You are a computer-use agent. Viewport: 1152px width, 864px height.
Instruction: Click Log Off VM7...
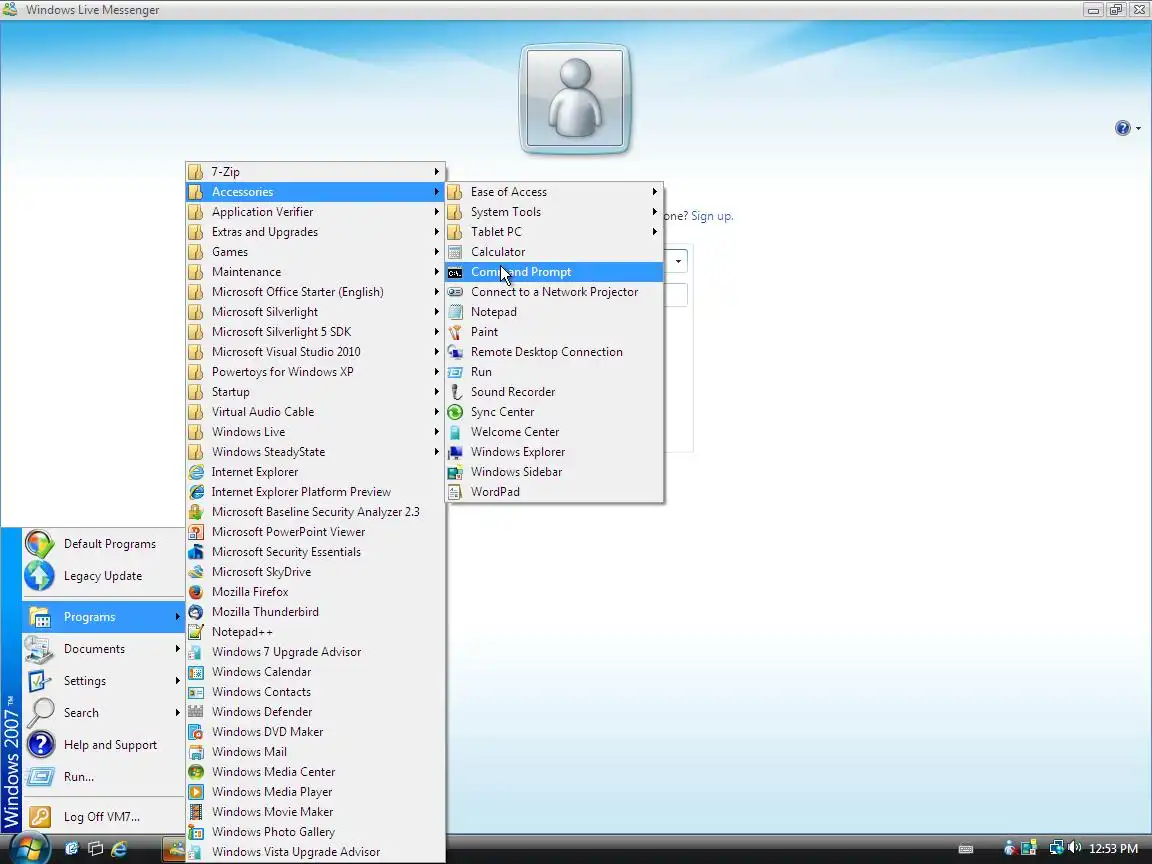click(x=103, y=816)
